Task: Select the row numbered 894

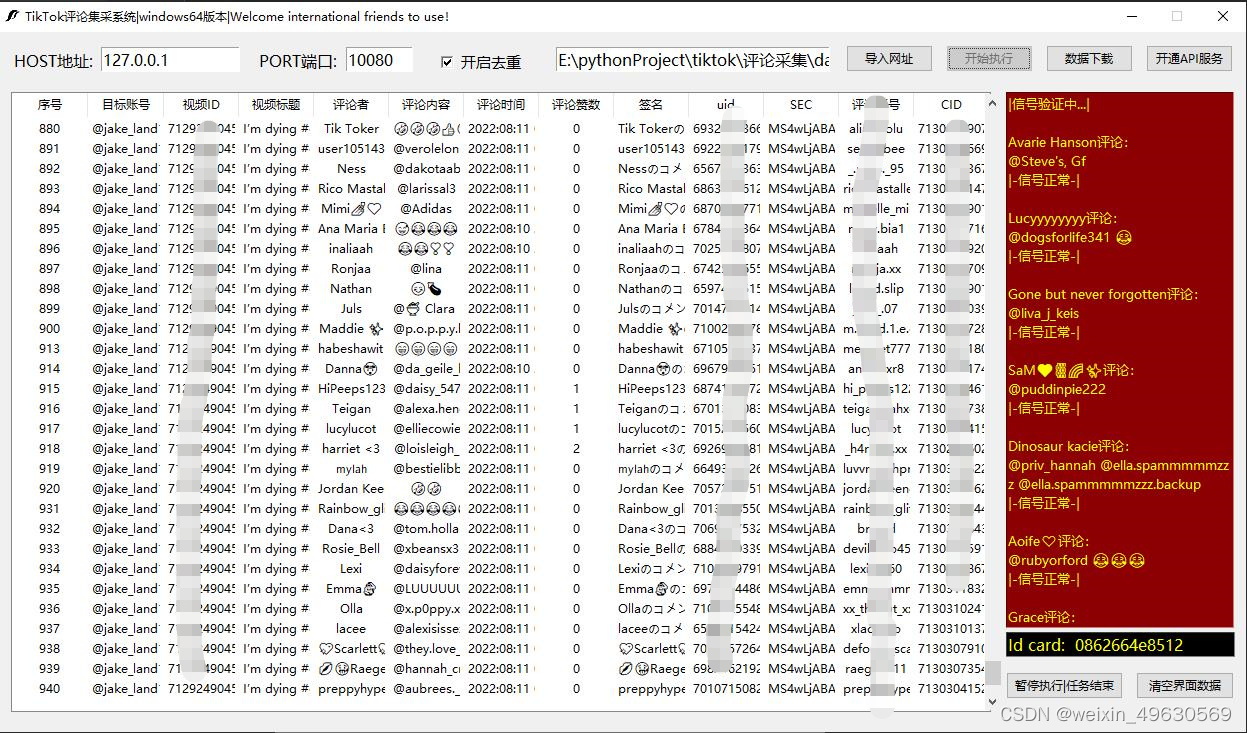Action: [x=500, y=208]
